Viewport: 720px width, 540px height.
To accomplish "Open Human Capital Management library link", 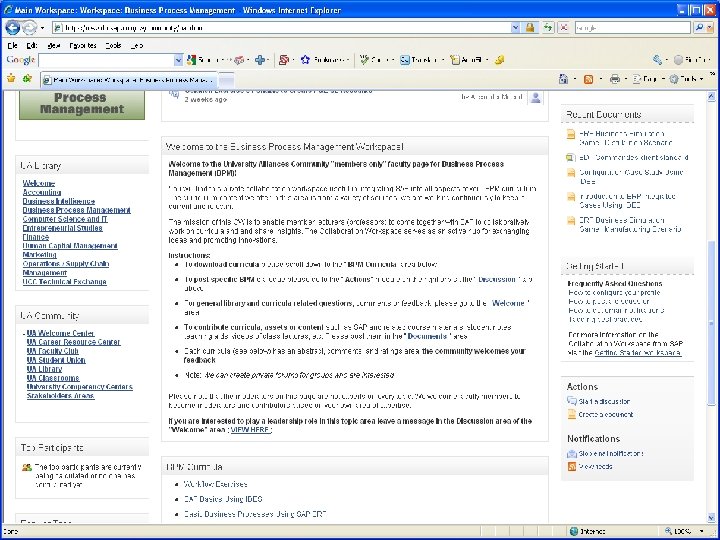I will tap(70, 246).
